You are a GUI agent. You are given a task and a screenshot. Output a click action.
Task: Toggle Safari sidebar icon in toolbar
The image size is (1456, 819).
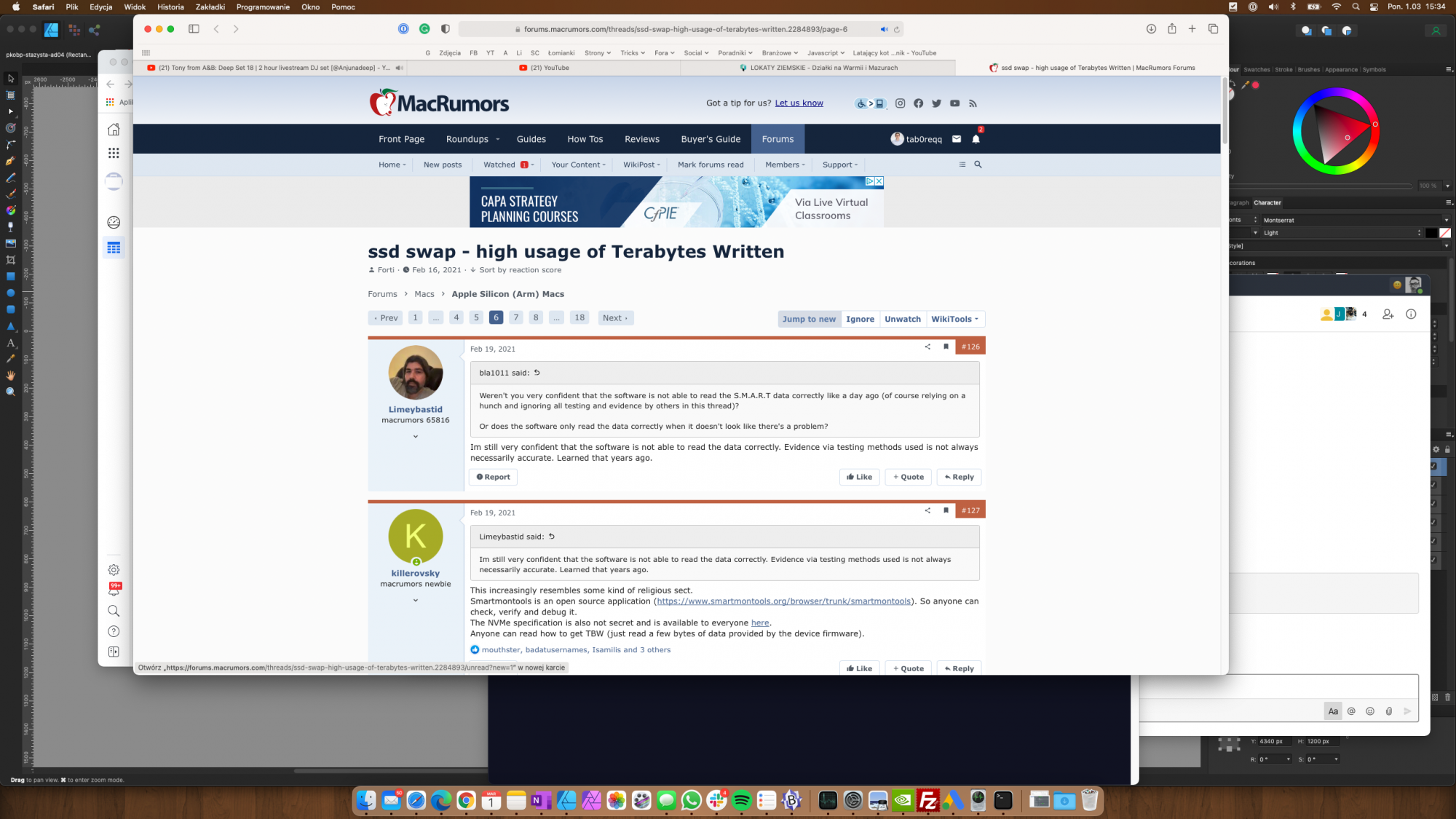194,29
